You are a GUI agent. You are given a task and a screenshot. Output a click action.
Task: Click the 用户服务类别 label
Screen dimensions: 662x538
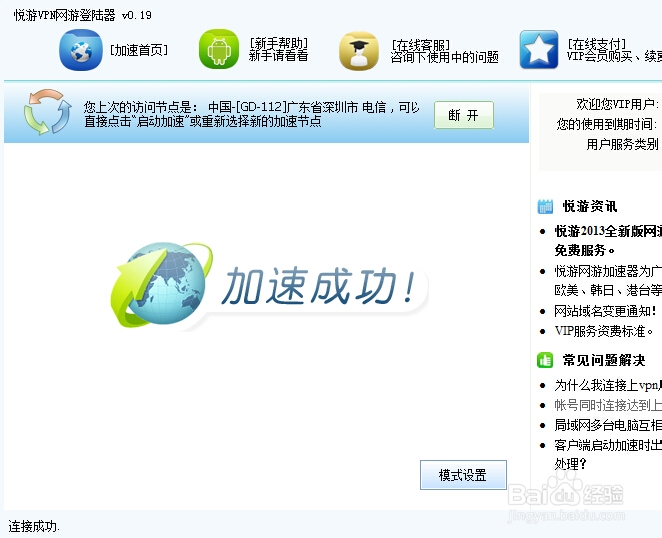pos(622,144)
